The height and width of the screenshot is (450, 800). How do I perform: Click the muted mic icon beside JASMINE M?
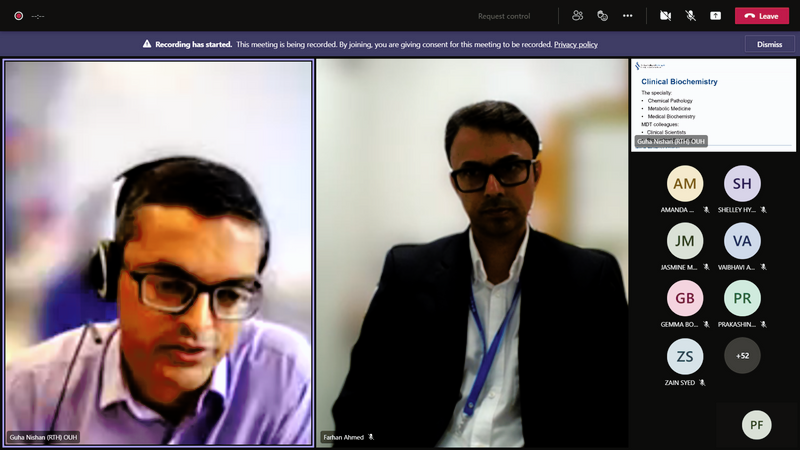coord(706,267)
